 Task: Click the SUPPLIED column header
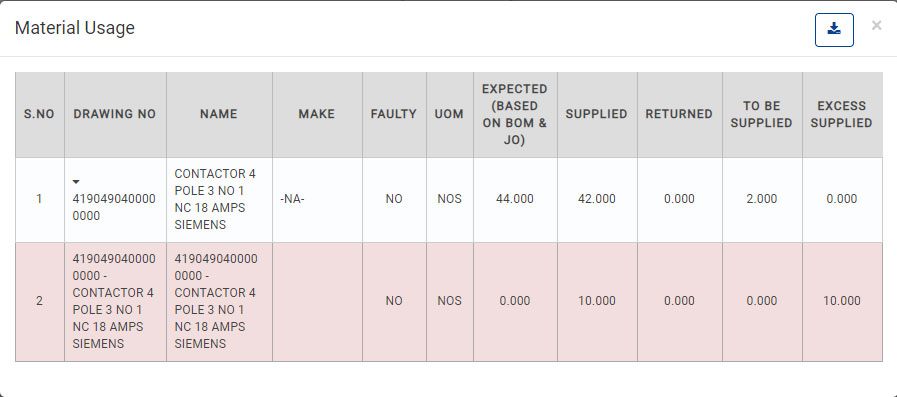click(x=597, y=114)
